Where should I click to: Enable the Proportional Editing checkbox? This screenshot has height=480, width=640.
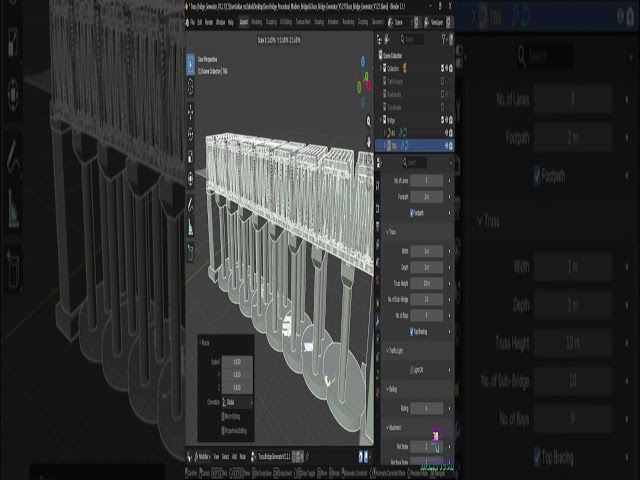coord(223,431)
